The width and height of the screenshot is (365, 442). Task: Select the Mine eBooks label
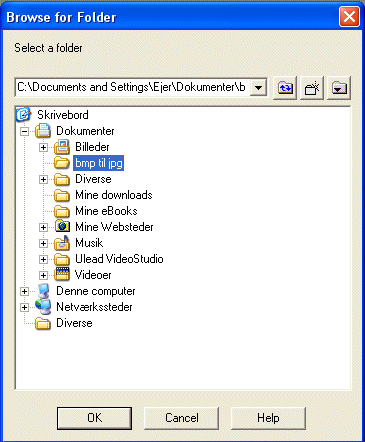106,211
